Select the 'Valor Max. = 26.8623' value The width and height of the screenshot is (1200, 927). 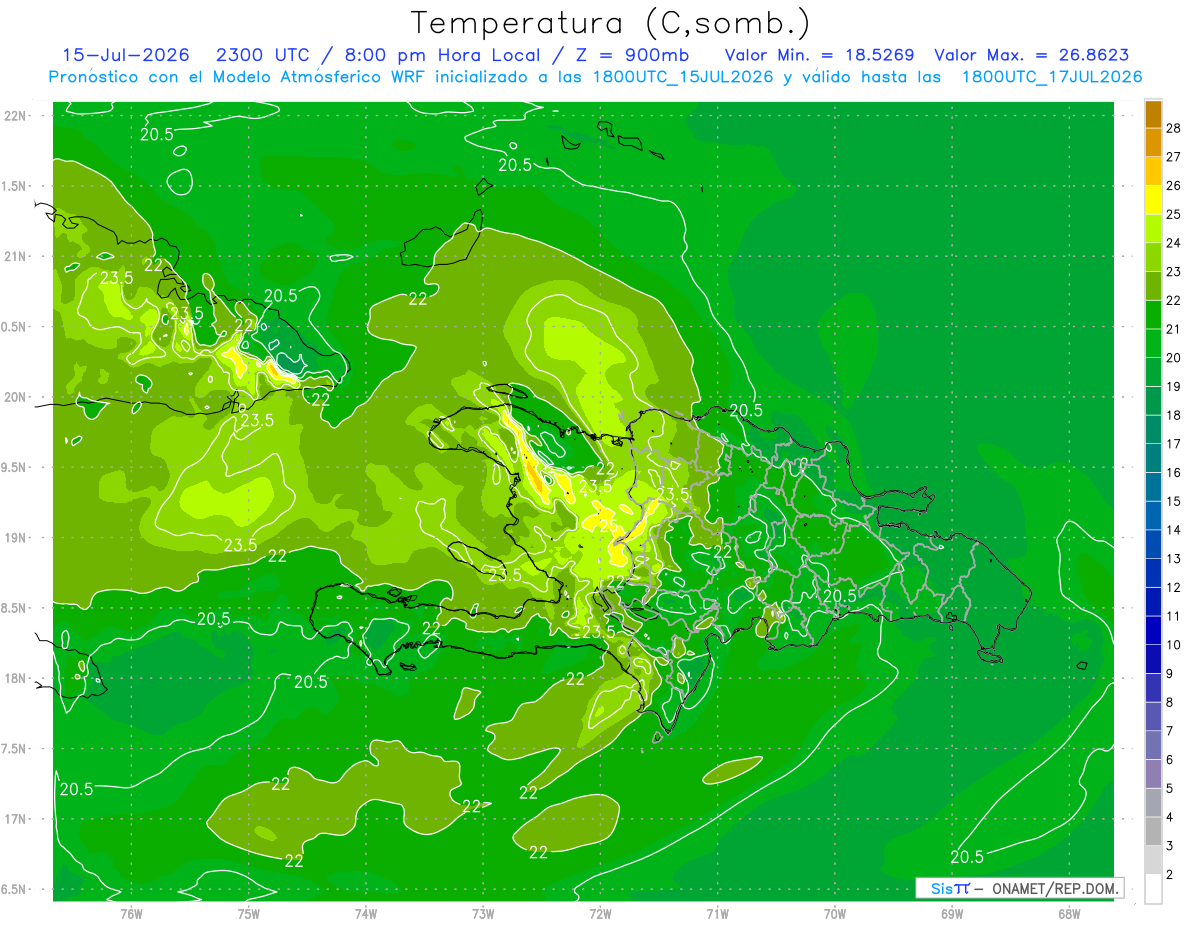click(1032, 55)
